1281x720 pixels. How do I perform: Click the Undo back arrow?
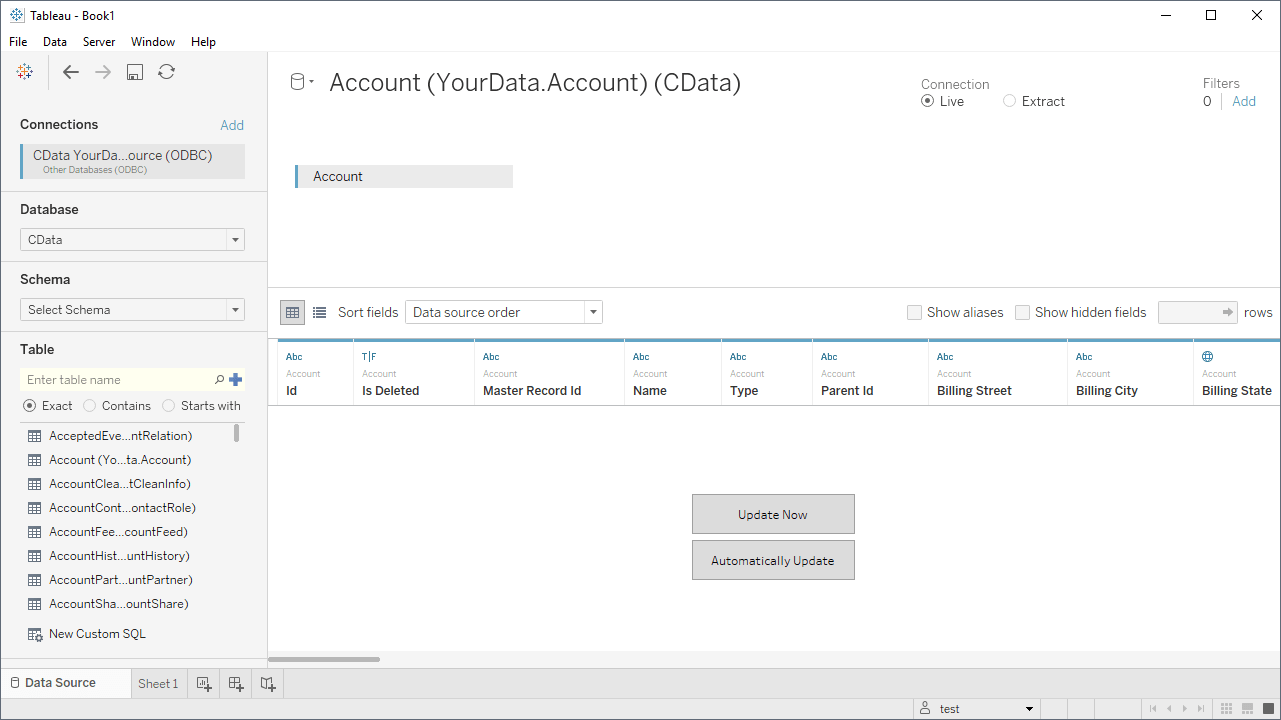pyautogui.click(x=70, y=71)
